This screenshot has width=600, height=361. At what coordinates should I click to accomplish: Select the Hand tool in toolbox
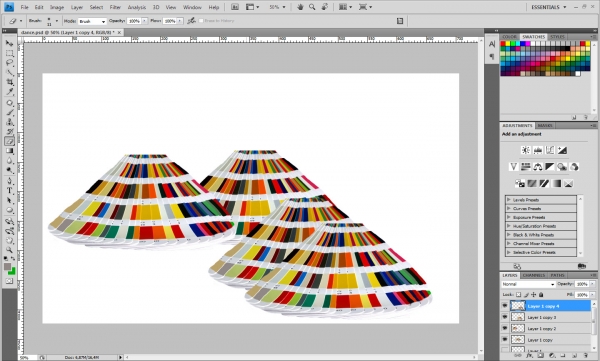tap(9, 240)
